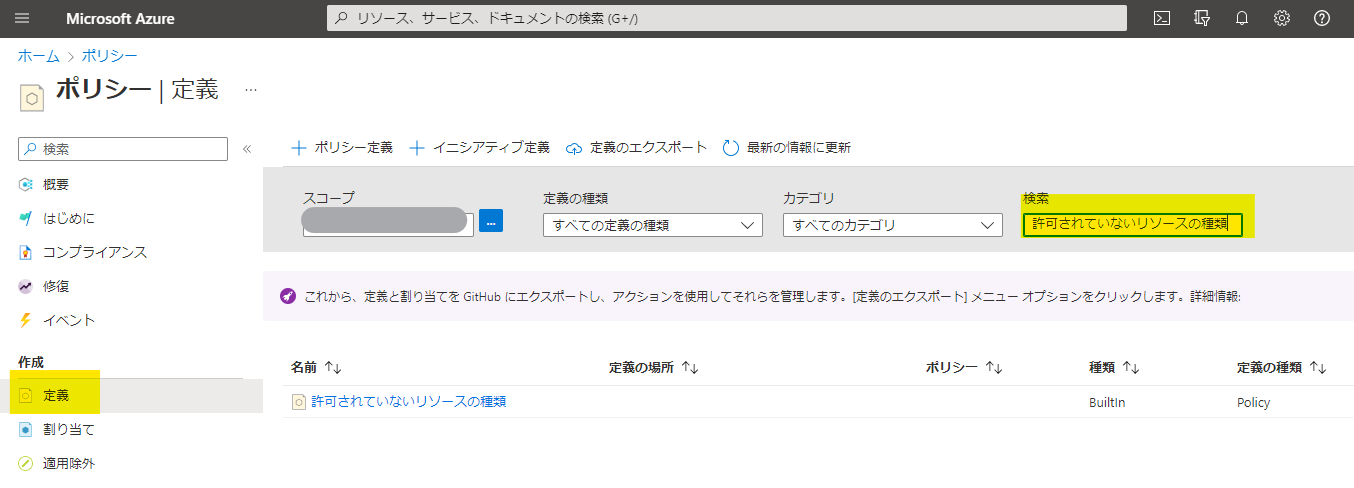Open portal settings gear
Image resolution: width=1354 pixels, height=488 pixels.
[x=1282, y=18]
